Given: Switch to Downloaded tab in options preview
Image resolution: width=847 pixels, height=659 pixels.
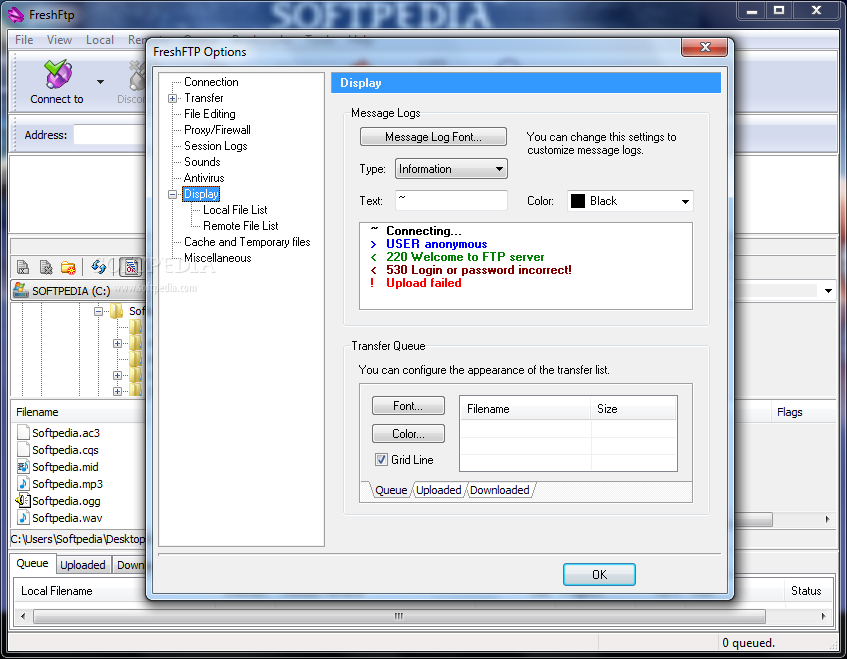Looking at the screenshot, I should pos(500,490).
